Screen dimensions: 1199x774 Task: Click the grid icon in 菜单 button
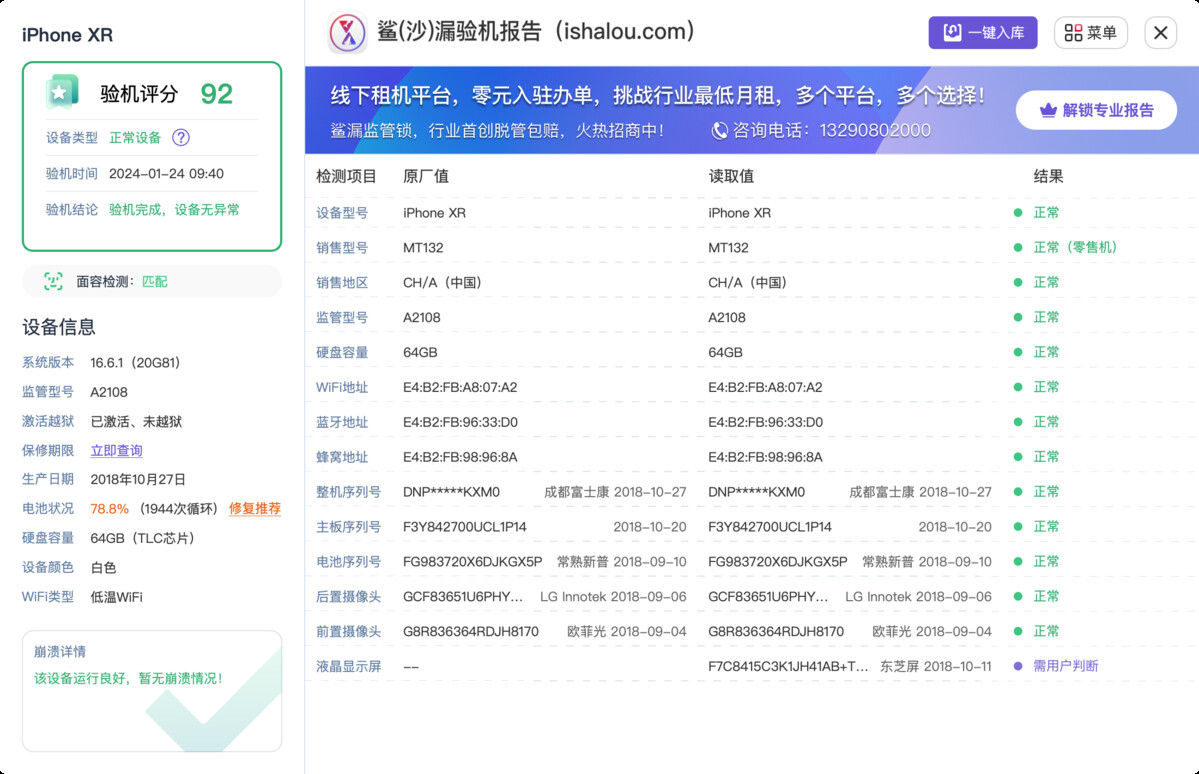click(1073, 33)
